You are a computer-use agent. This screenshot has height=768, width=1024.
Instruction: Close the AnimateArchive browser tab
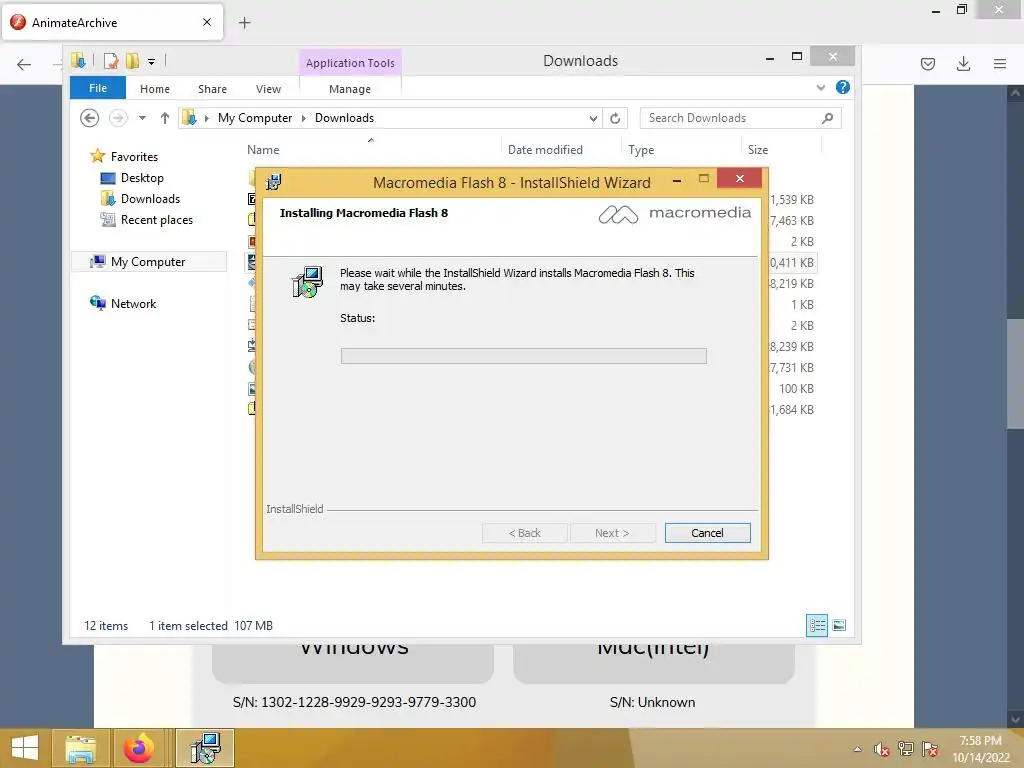pyautogui.click(x=207, y=22)
